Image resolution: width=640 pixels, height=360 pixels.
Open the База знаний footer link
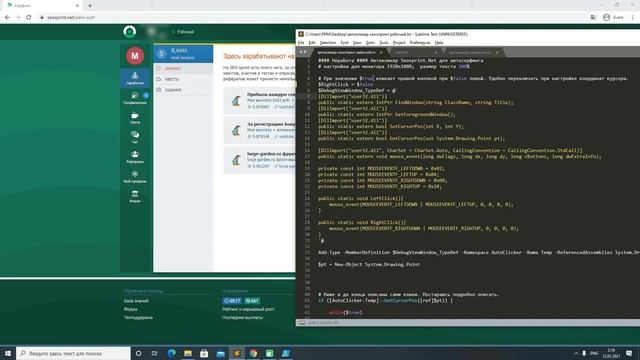pos(136,301)
